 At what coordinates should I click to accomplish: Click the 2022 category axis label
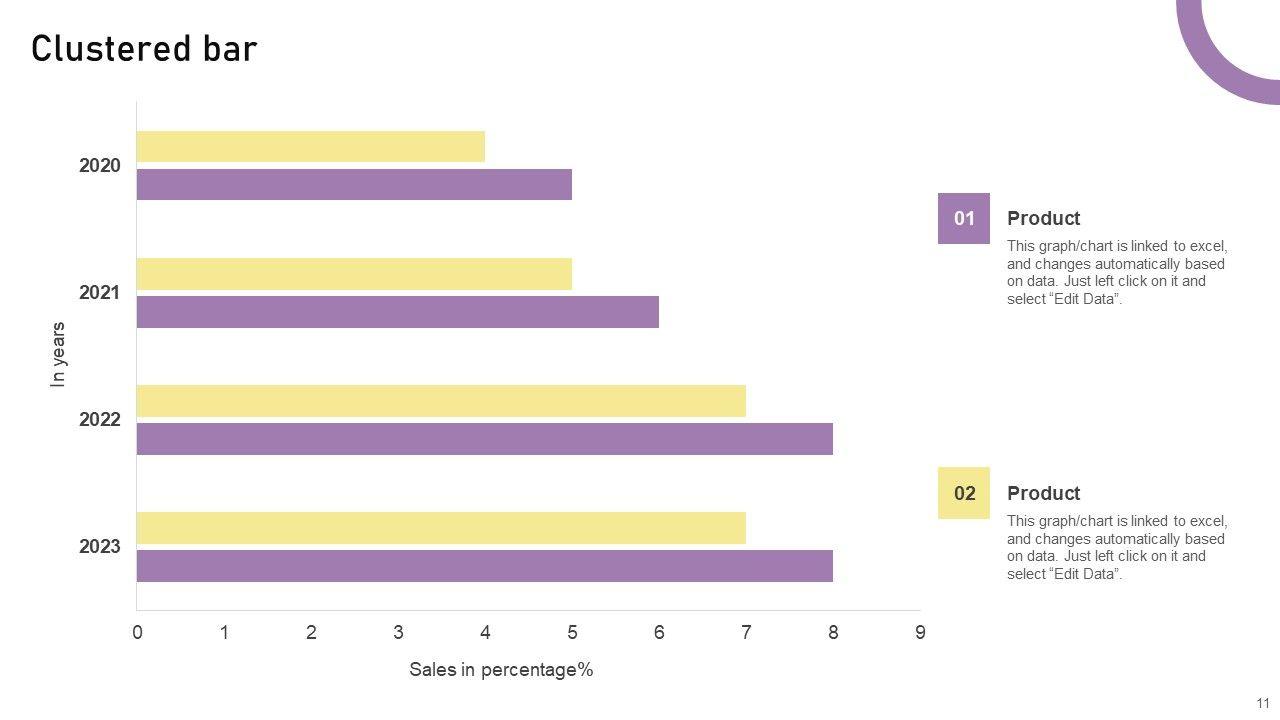point(100,420)
